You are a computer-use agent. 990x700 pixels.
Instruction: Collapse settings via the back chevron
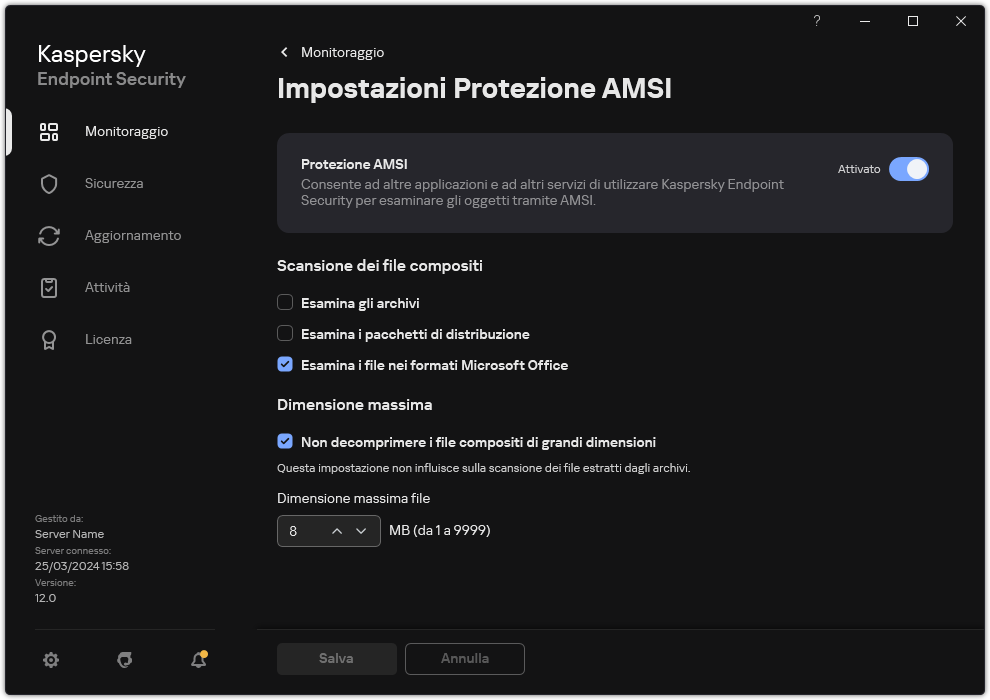pyautogui.click(x=284, y=52)
